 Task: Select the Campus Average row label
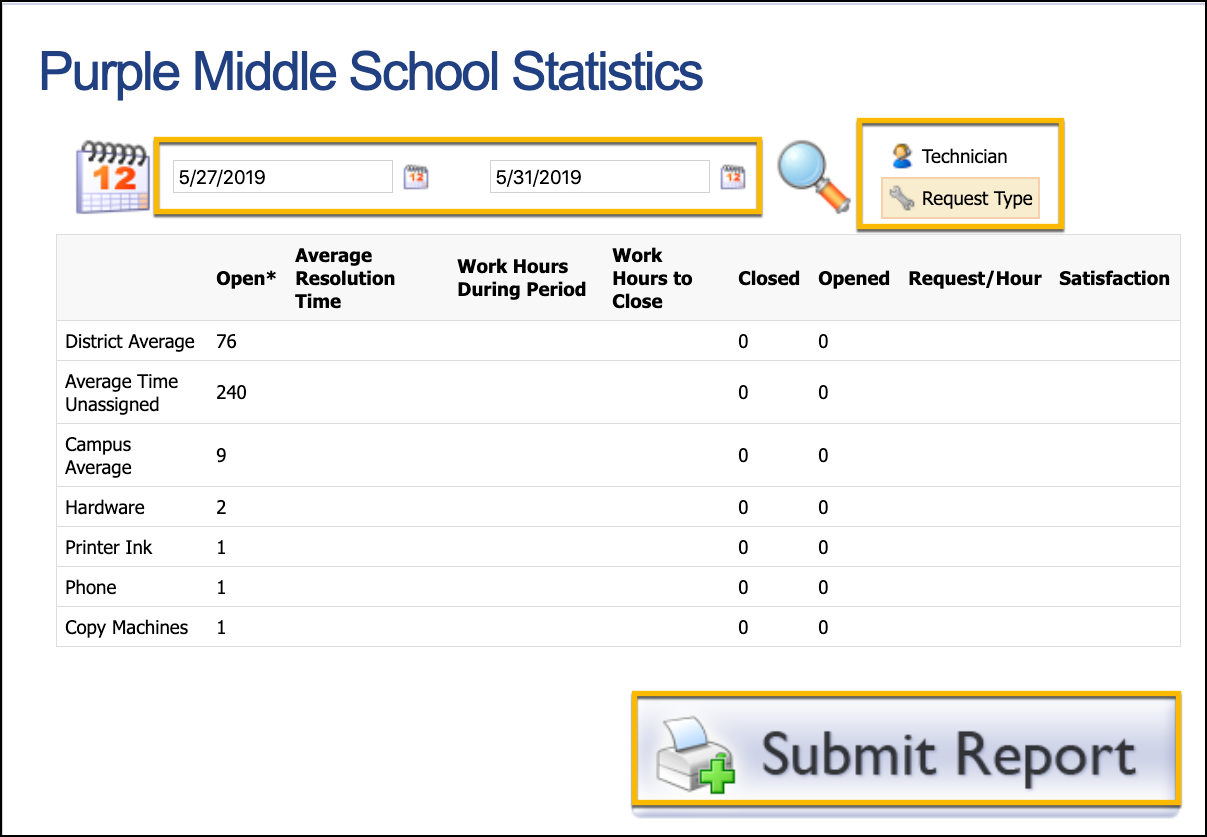99,455
